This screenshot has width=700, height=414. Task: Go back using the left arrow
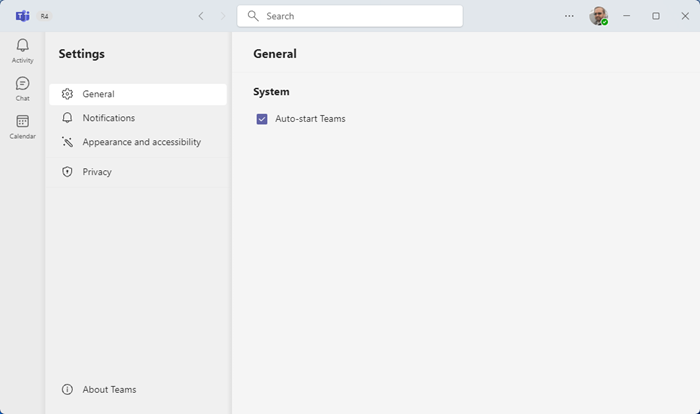(201, 16)
